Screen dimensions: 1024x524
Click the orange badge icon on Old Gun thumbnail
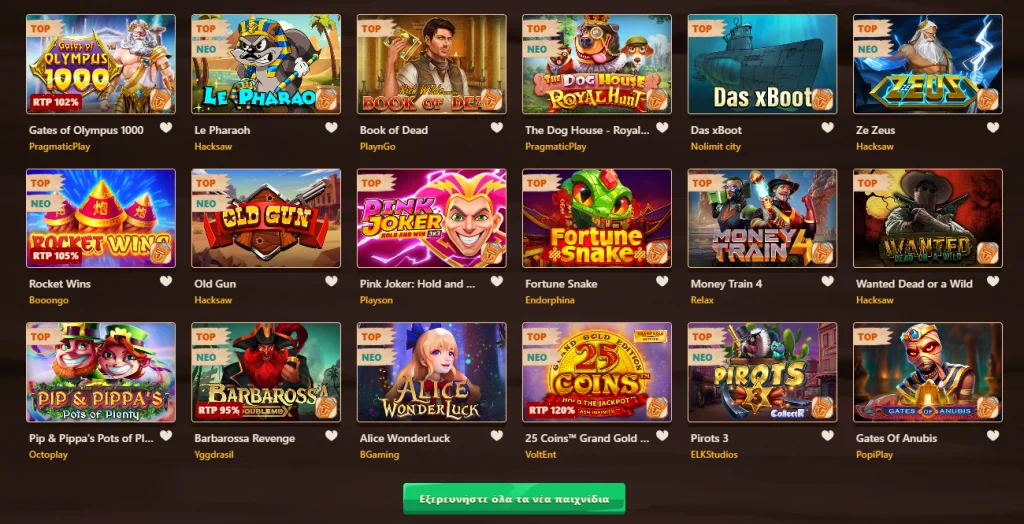[326, 253]
